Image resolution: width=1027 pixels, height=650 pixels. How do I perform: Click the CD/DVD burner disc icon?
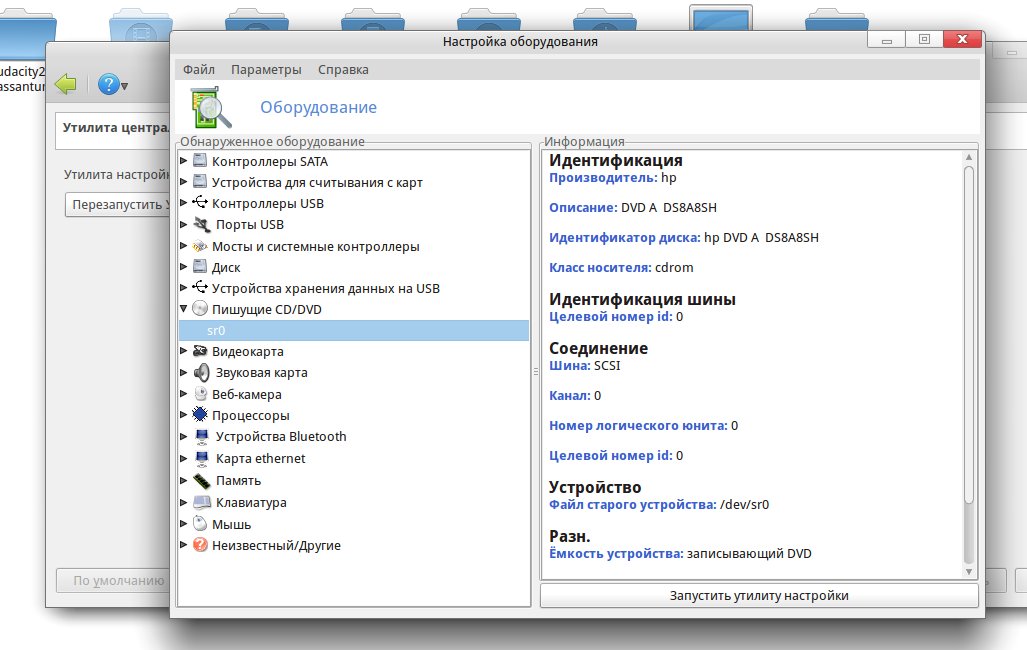[x=200, y=309]
